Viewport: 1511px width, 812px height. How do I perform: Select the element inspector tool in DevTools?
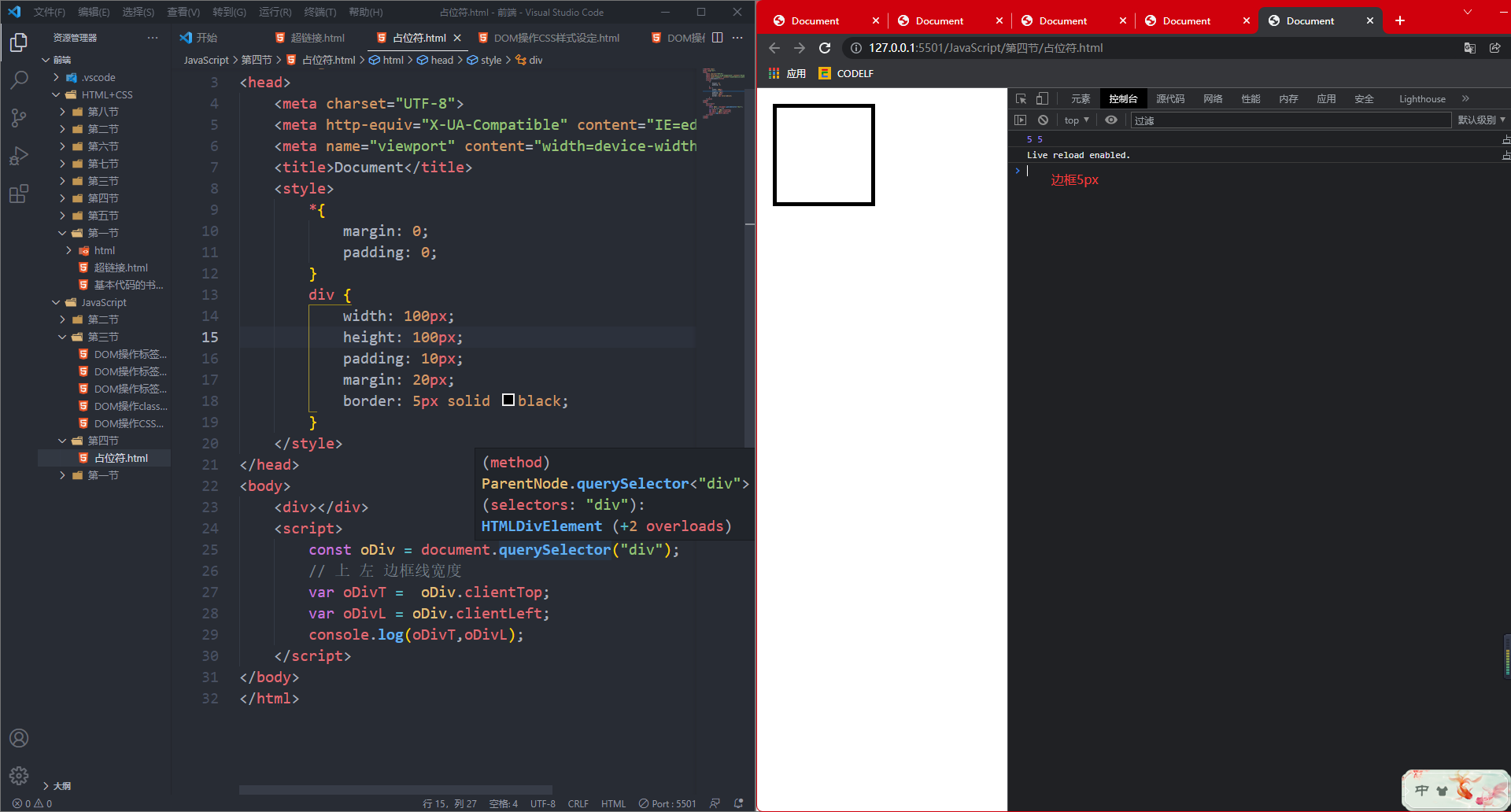[x=1021, y=98]
